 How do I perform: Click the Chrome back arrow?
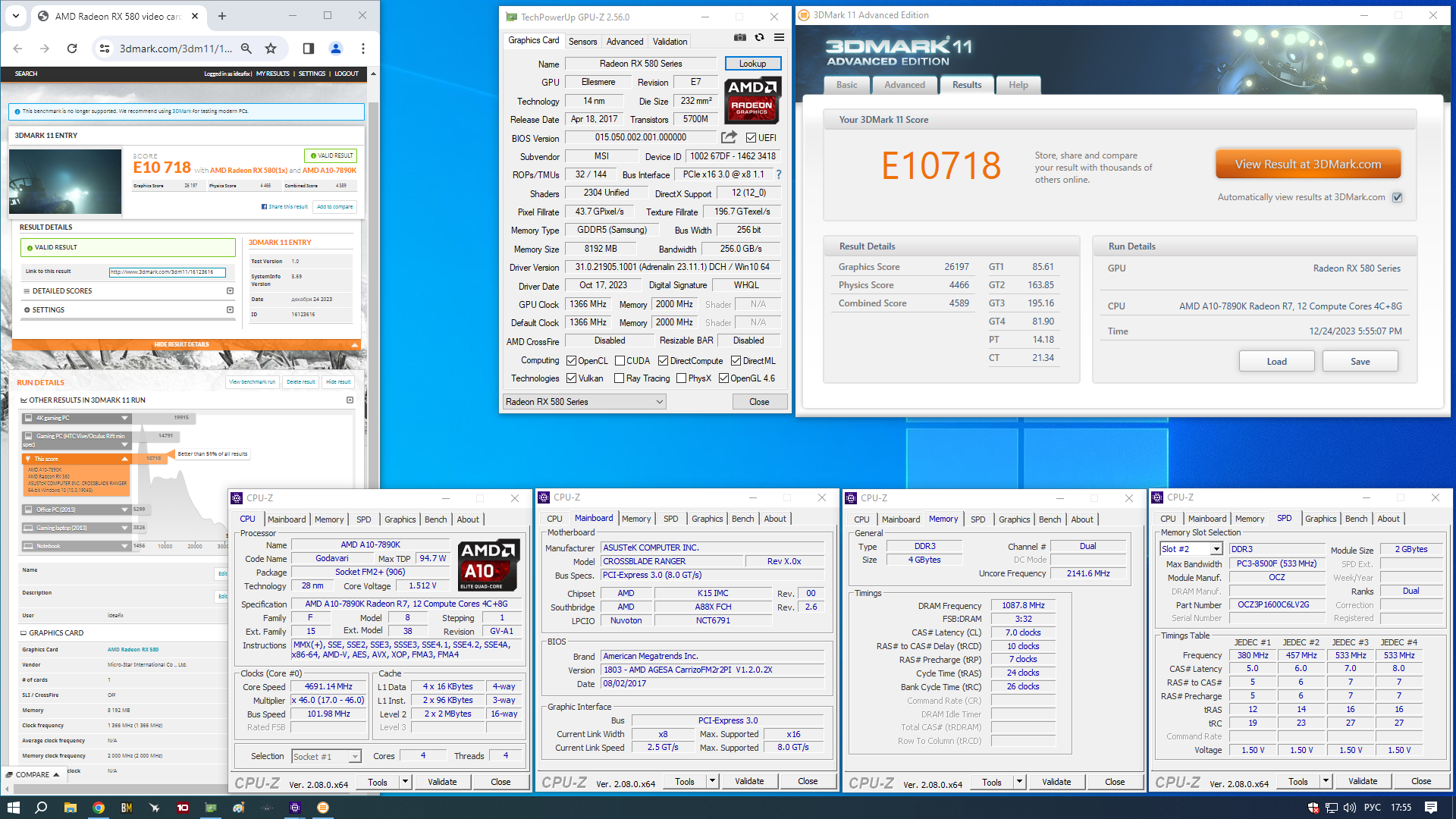click(17, 49)
